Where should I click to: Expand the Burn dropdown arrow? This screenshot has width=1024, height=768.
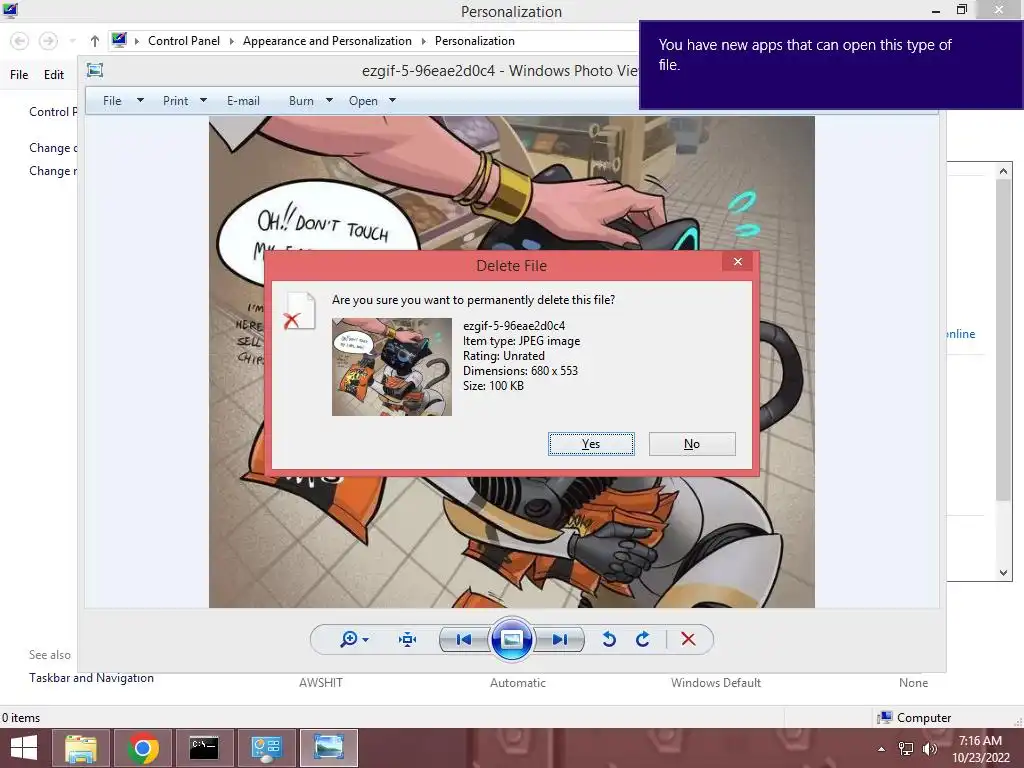click(x=329, y=101)
